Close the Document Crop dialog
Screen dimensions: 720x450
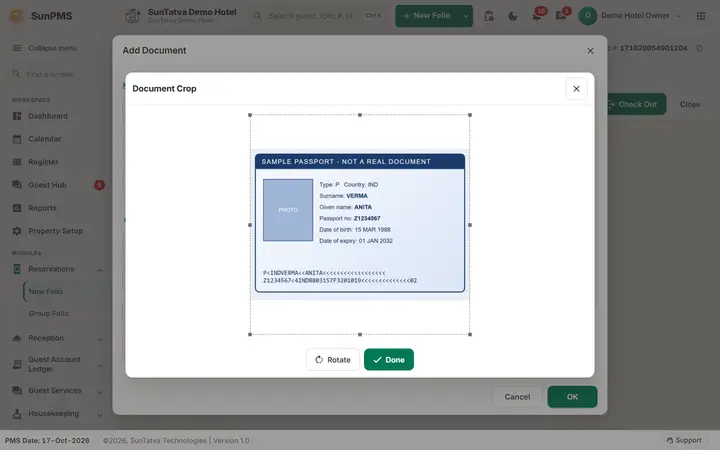point(576,89)
